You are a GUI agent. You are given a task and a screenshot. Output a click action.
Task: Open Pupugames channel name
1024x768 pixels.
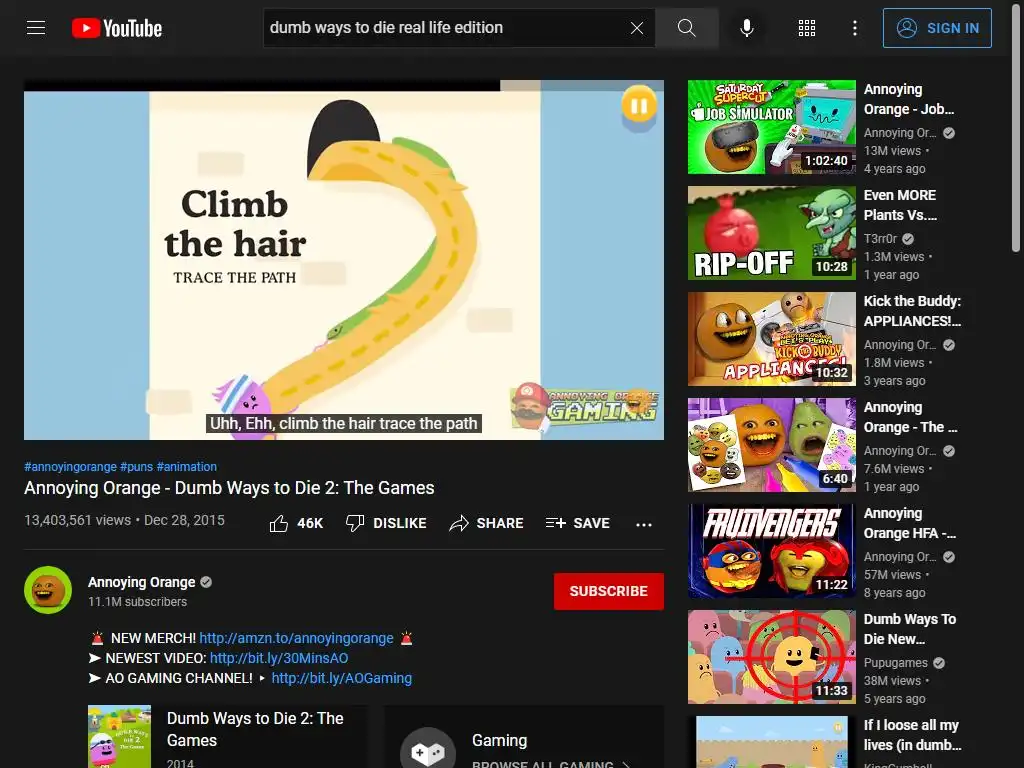895,663
